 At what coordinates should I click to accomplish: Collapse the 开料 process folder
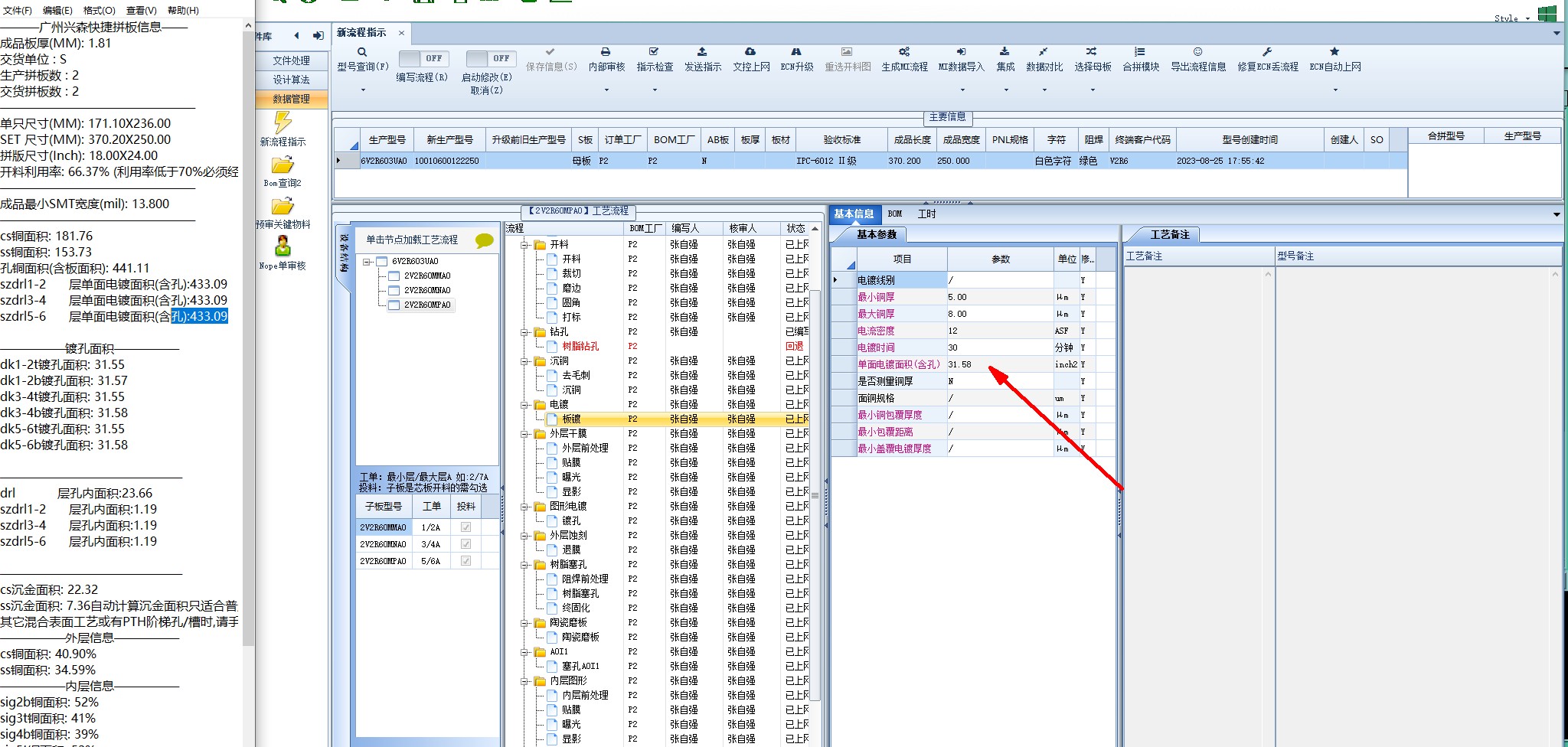pyautogui.click(x=525, y=245)
